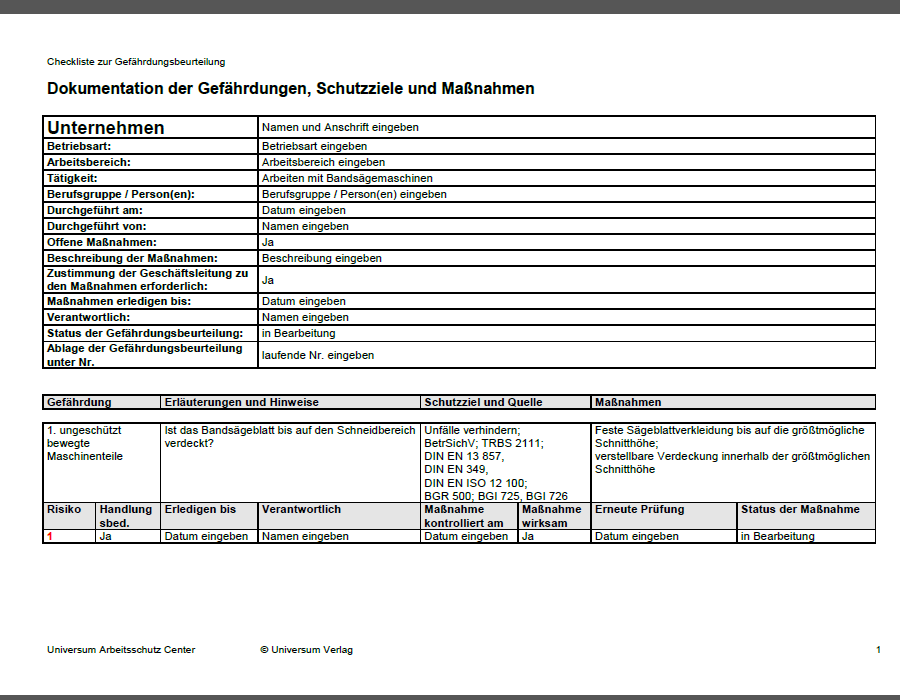
Task: Select the 'Betriebsart eingeben' field
Action: 567,146
